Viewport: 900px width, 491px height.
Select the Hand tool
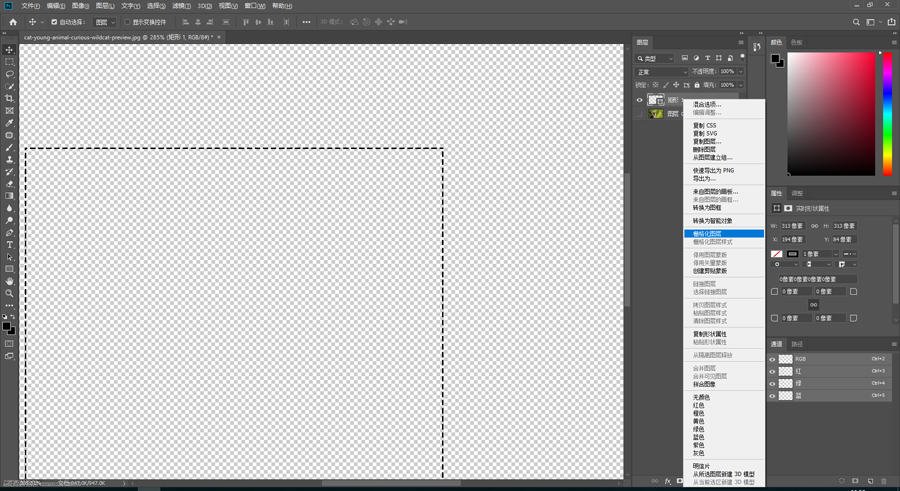[x=10, y=282]
